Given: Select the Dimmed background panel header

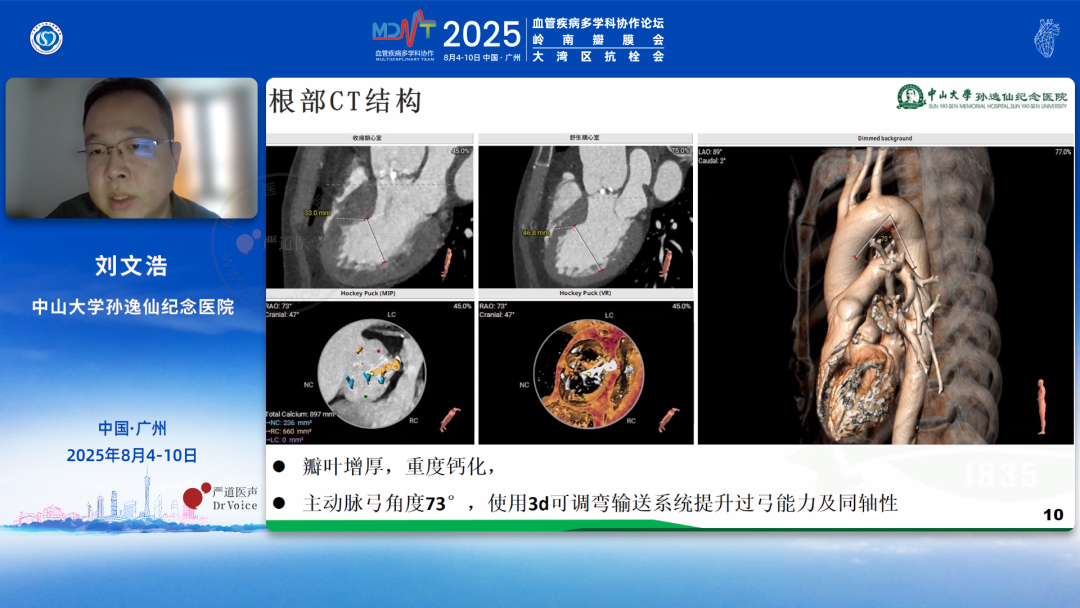Looking at the screenshot, I should pyautogui.click(x=884, y=138).
